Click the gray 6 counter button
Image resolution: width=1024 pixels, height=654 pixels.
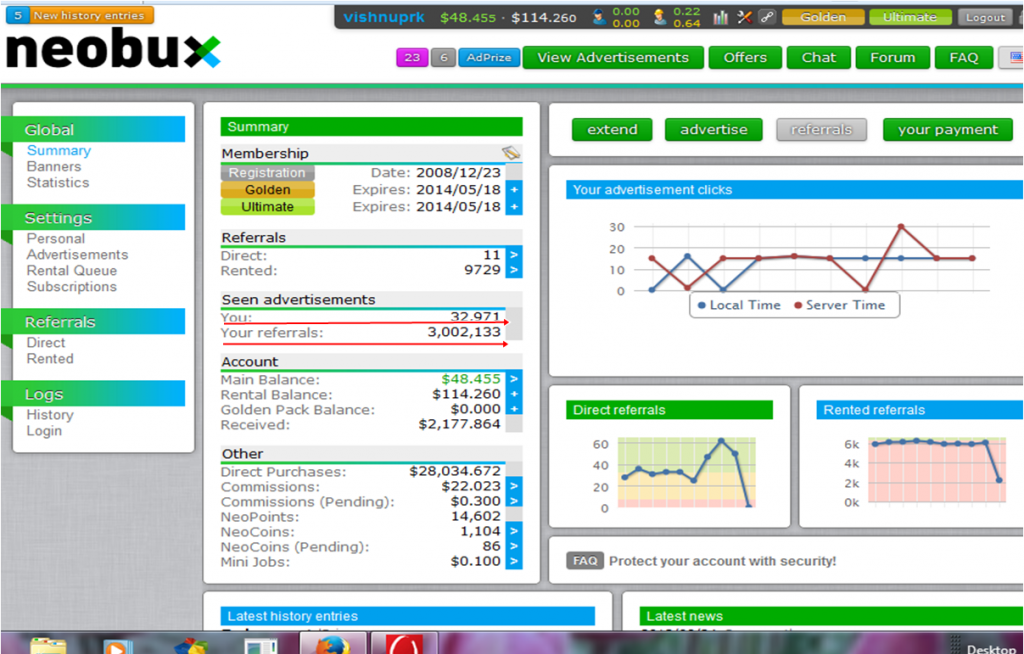click(x=443, y=57)
